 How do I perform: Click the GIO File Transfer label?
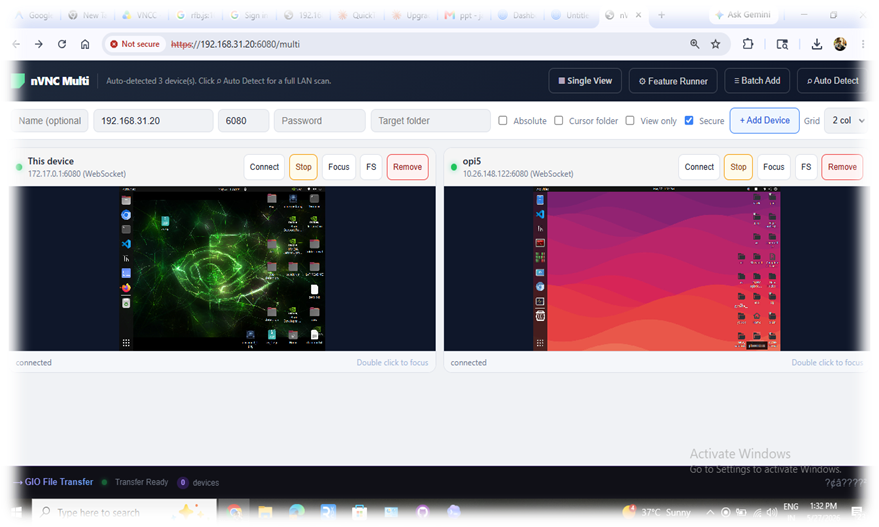click(x=59, y=482)
